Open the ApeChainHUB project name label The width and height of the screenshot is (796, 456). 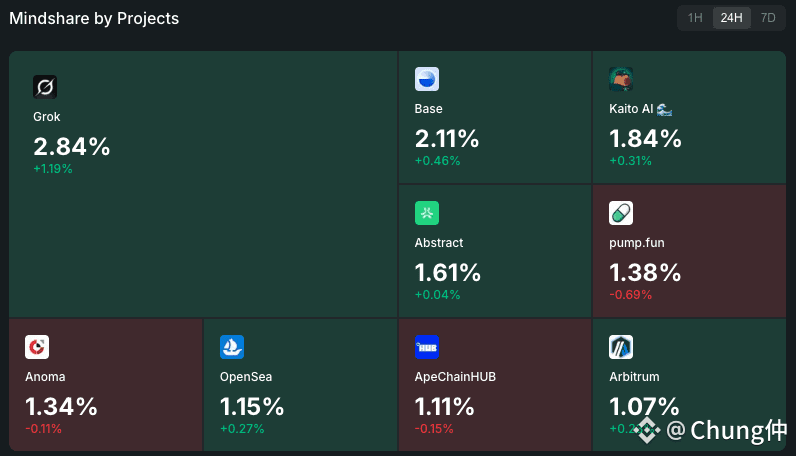(x=455, y=377)
